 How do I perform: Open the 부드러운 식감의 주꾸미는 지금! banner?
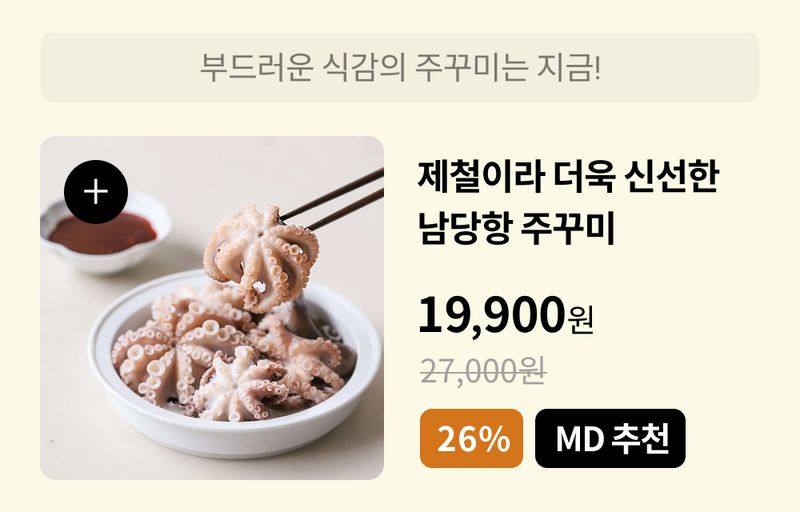[x=399, y=68]
